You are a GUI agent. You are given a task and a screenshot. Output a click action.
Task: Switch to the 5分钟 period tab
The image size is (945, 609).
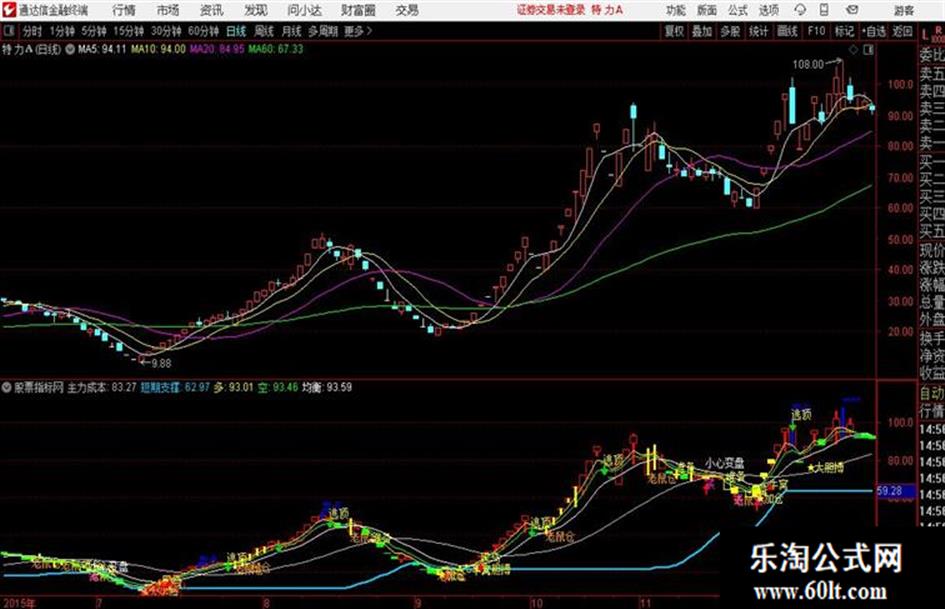pos(93,31)
